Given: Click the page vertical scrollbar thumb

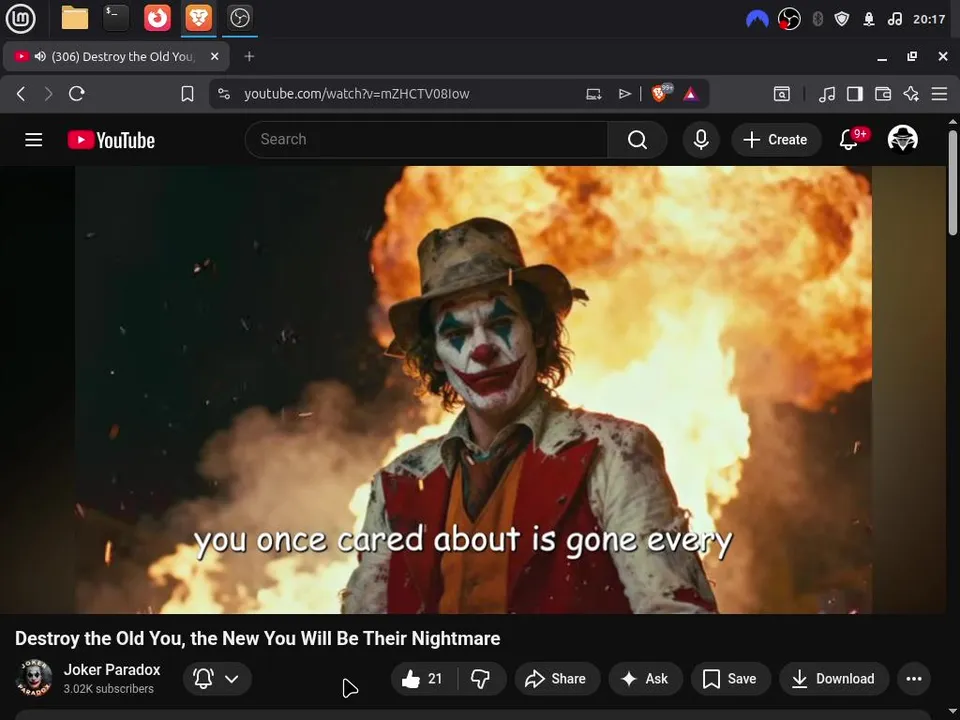Looking at the screenshot, I should pyautogui.click(x=953, y=182).
